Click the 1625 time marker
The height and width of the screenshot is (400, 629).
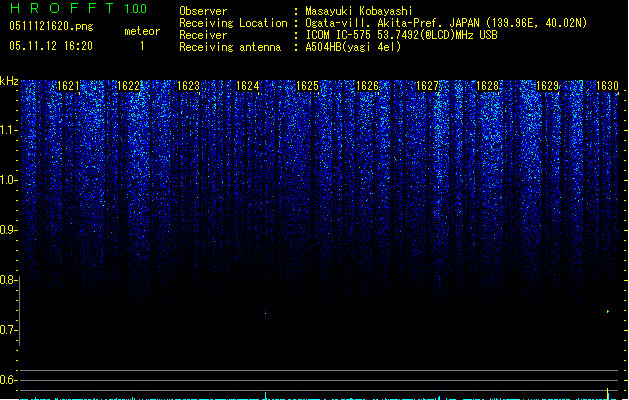pos(307,85)
